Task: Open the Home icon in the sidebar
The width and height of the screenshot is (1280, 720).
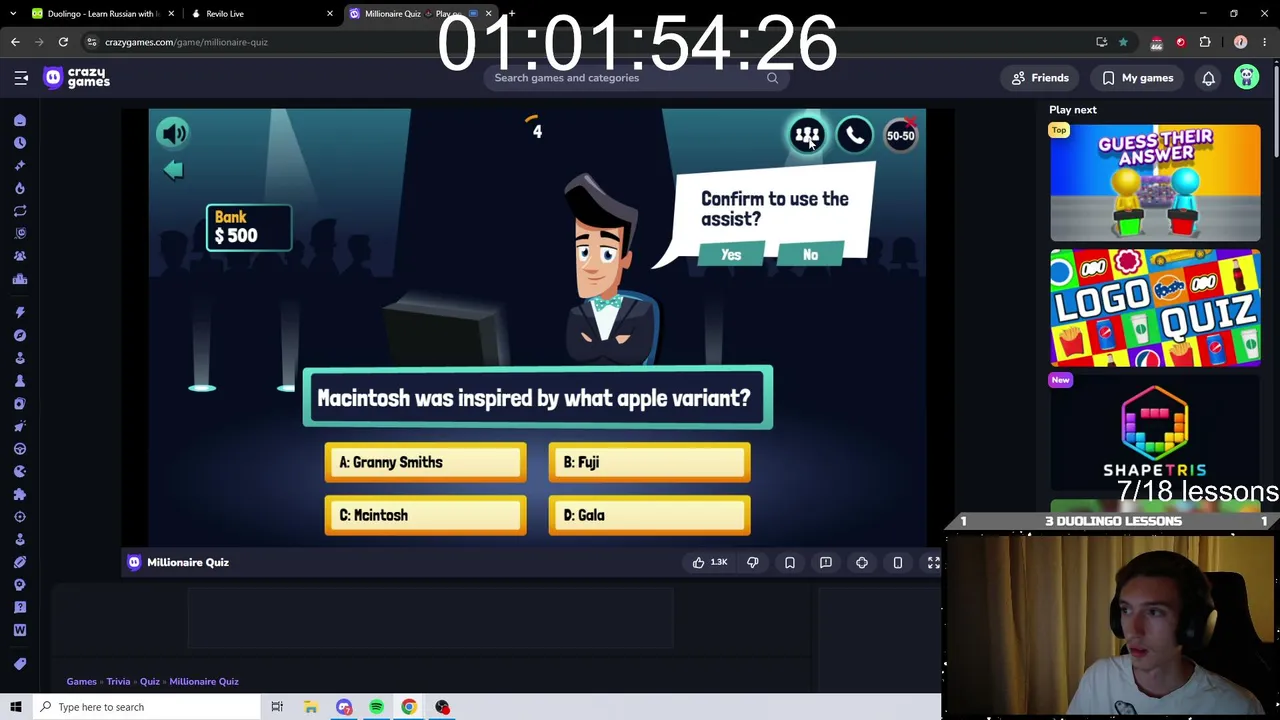Action: (x=19, y=120)
